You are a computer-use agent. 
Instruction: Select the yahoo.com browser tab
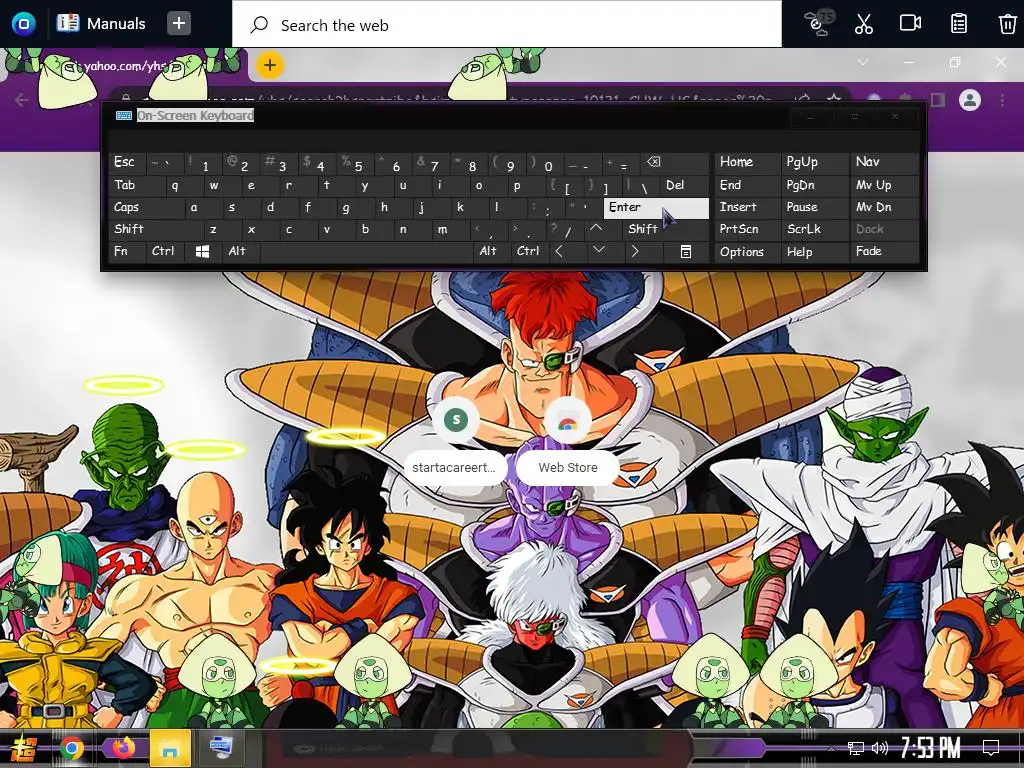(124, 65)
